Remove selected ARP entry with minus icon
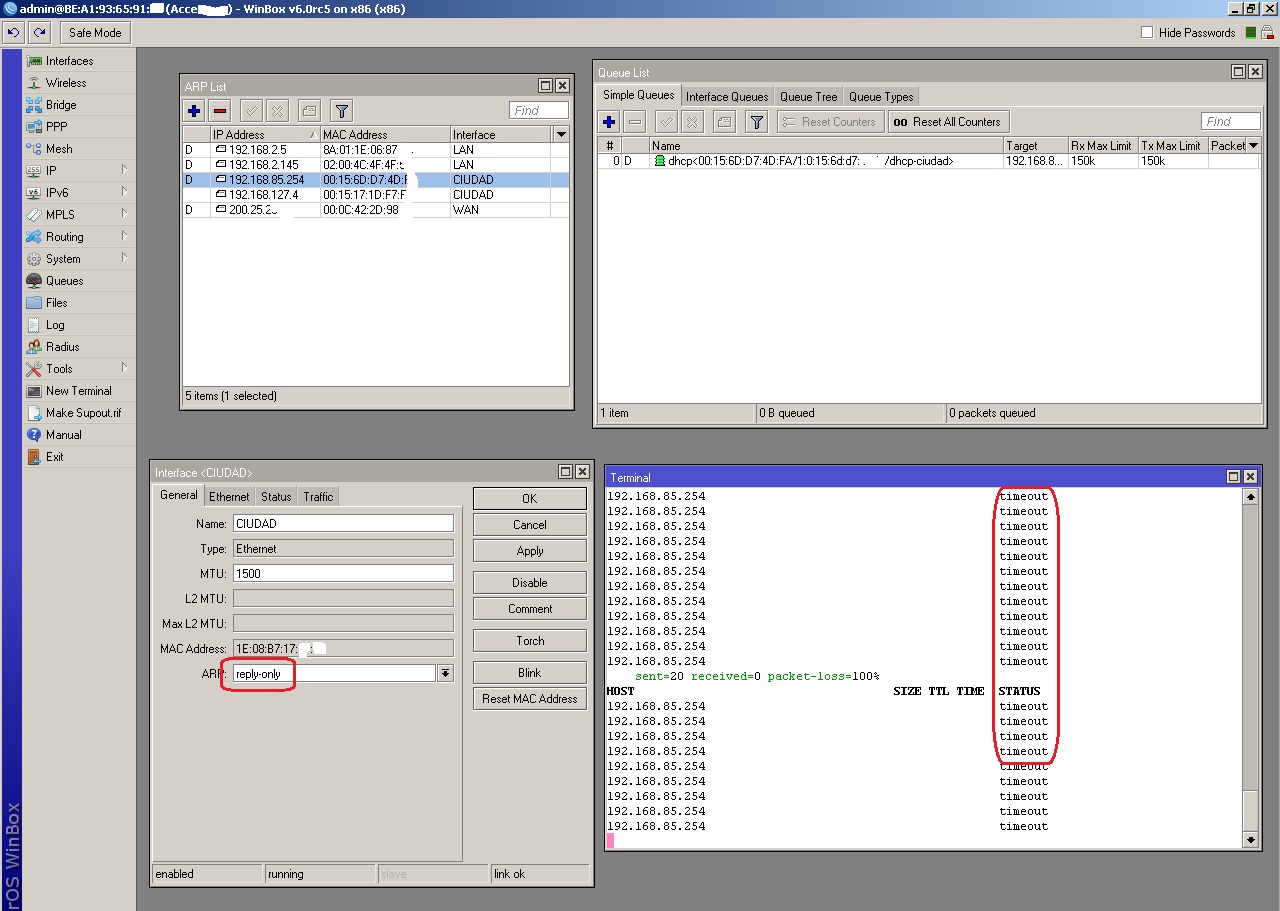This screenshot has width=1280, height=911. point(221,111)
